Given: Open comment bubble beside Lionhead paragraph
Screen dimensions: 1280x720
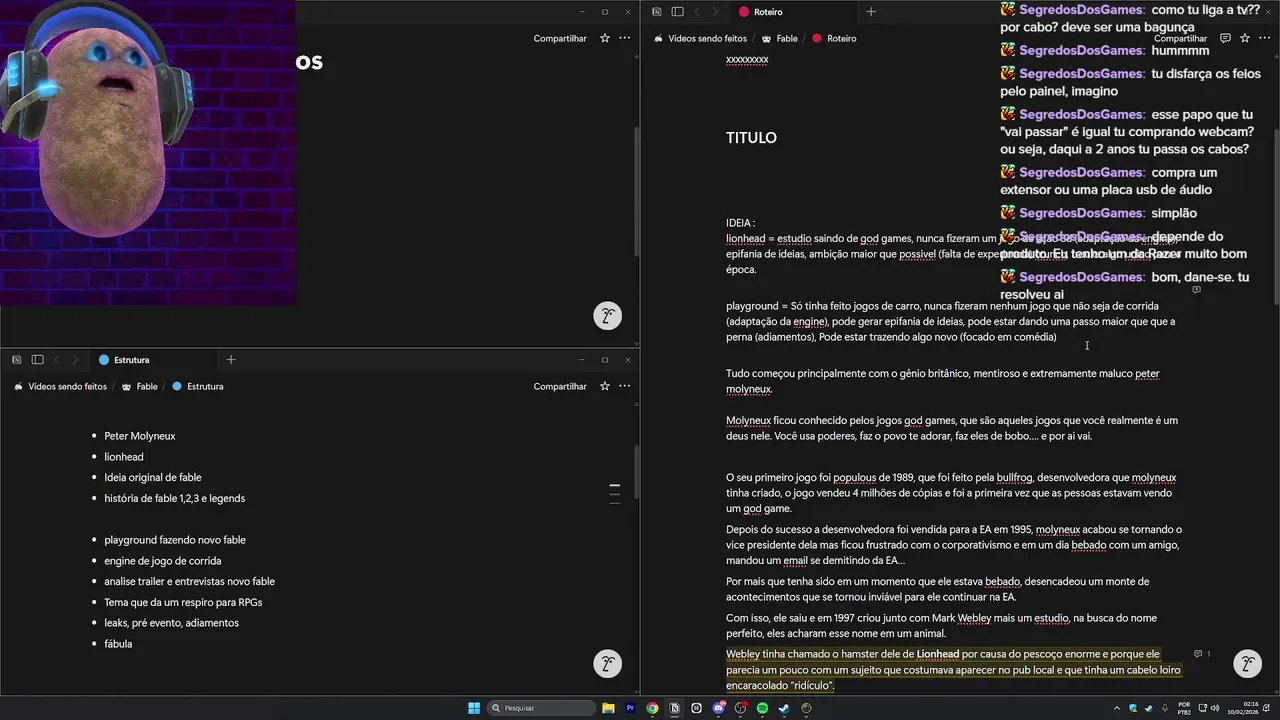Looking at the screenshot, I should pyautogui.click(x=1201, y=654).
